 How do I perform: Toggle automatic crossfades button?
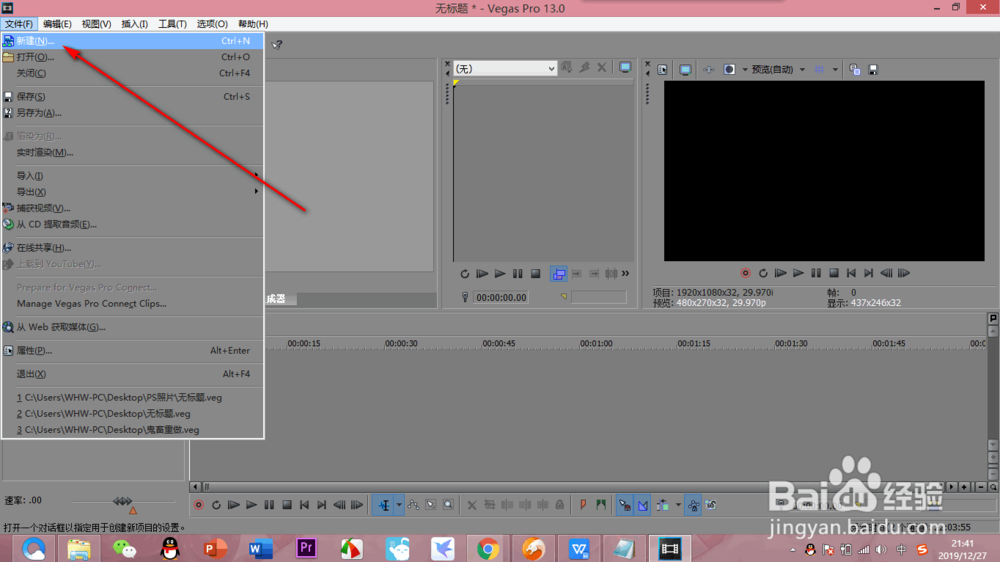tap(643, 505)
